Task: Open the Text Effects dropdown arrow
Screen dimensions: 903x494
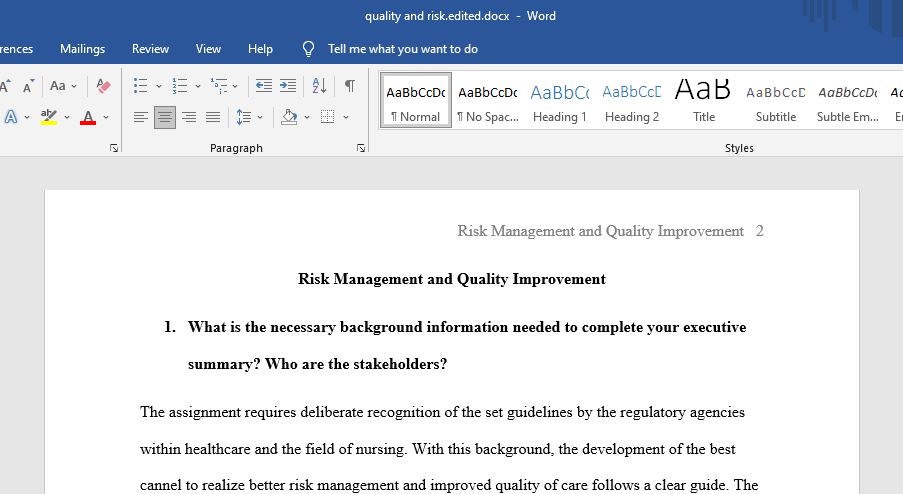Action: [26, 117]
